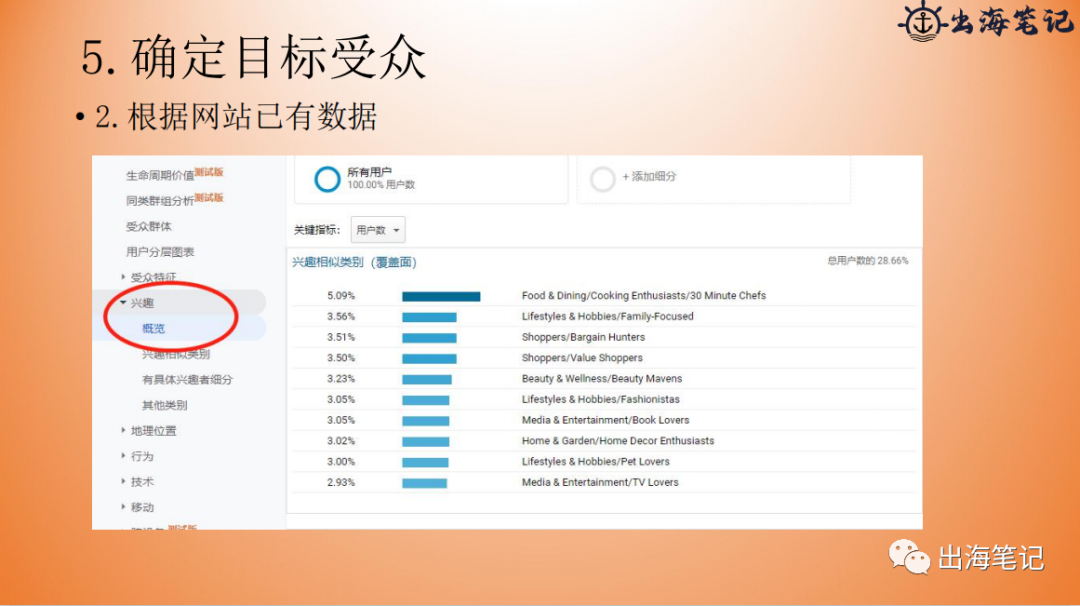Click Lifestyles & Hobbies/Pet Lovers row
Viewport: 1080px width, 606px height.
click(604, 461)
